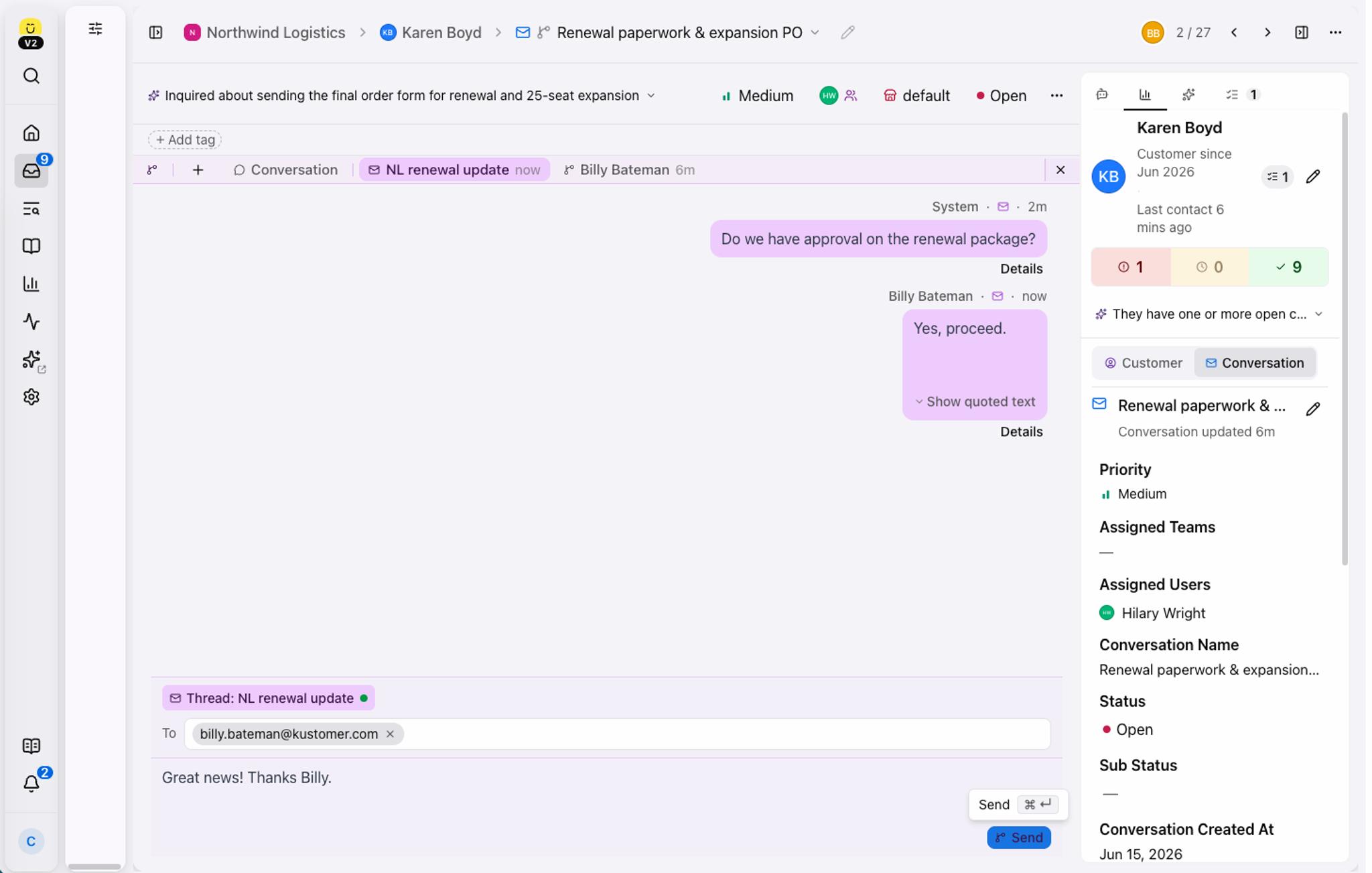Click the HW assignee avatar

coord(829,96)
